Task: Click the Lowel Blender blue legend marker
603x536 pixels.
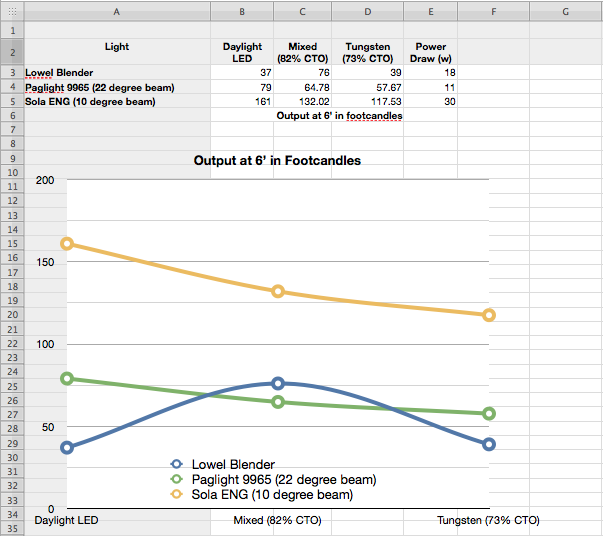Action: (177, 464)
